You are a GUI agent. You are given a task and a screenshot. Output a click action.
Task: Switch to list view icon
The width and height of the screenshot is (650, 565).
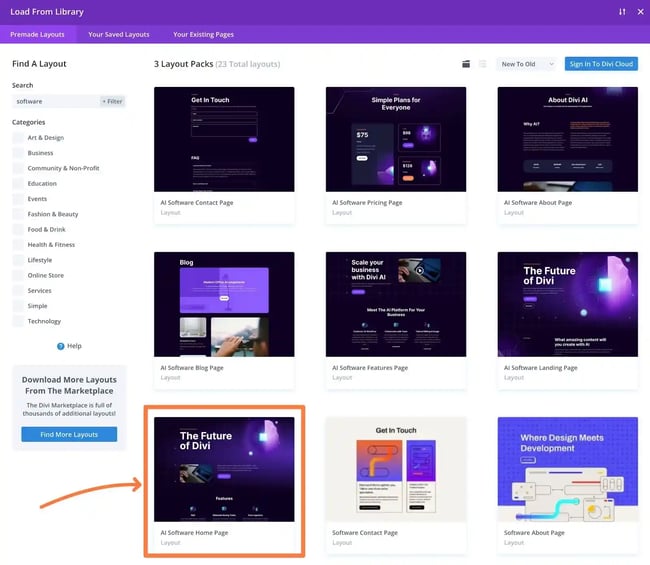(483, 64)
